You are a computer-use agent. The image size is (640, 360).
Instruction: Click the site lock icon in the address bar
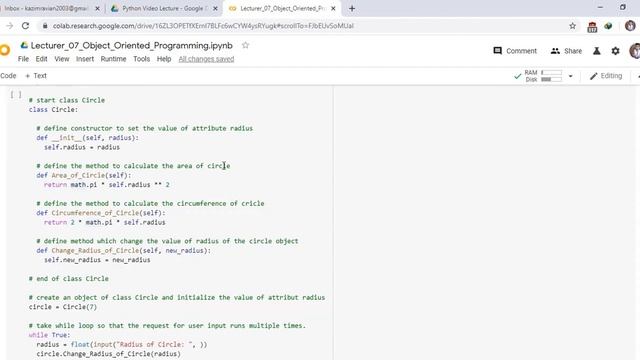[45, 26]
